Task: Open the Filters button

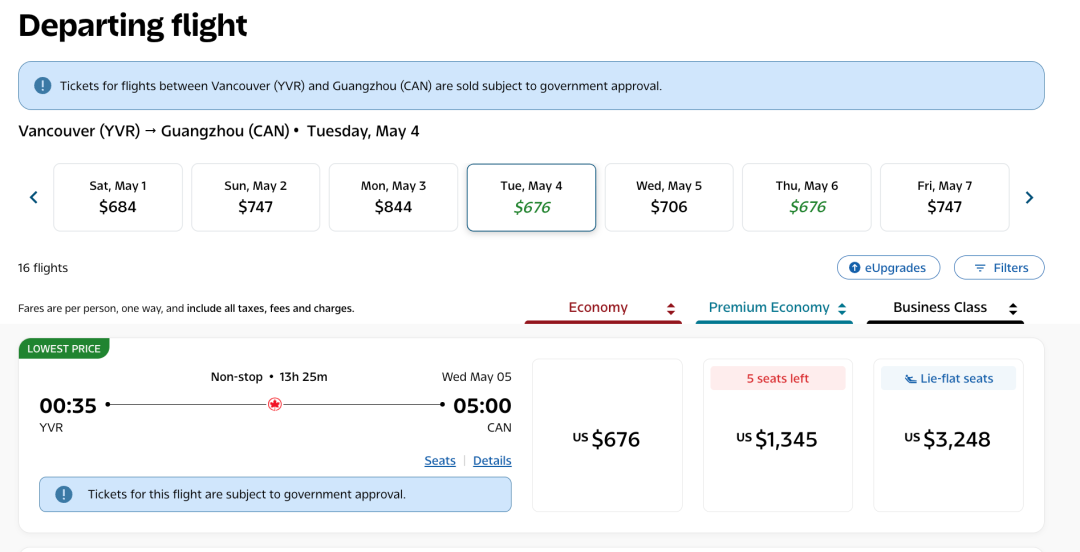Action: (999, 267)
